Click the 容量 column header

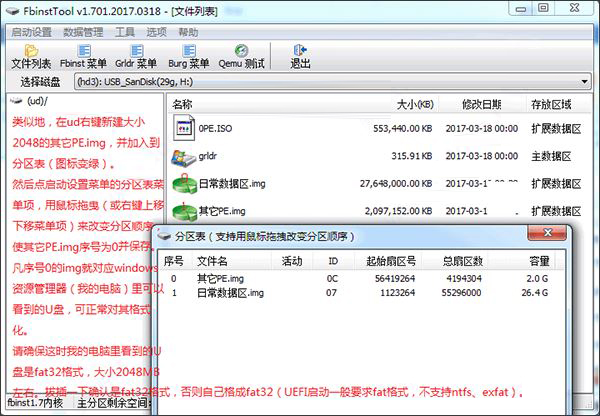[x=540, y=261]
